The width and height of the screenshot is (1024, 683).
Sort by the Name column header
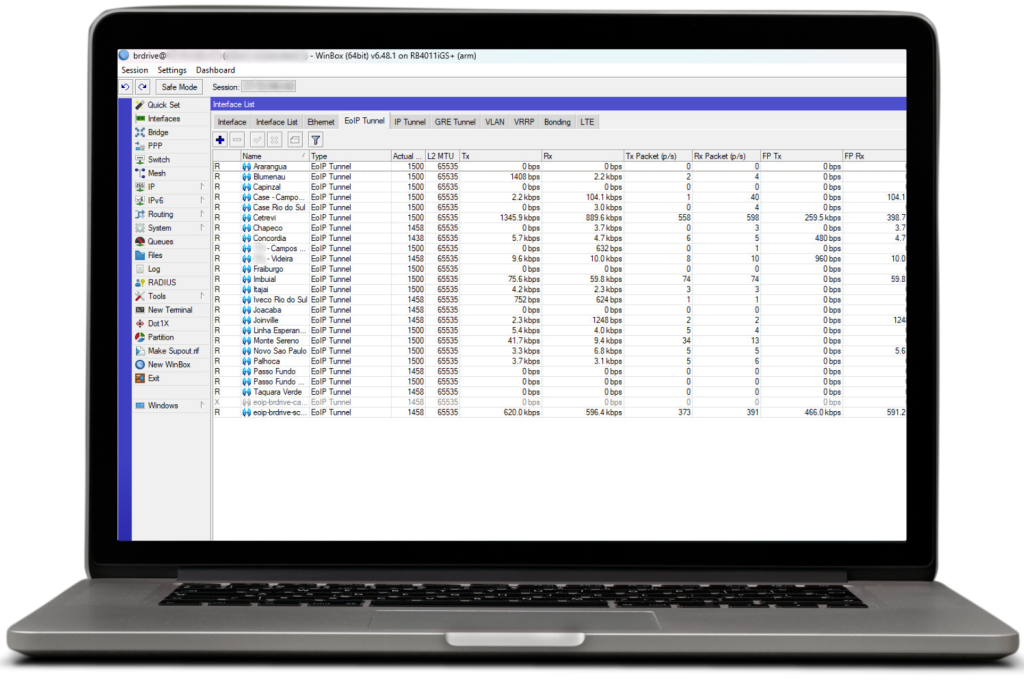click(274, 156)
